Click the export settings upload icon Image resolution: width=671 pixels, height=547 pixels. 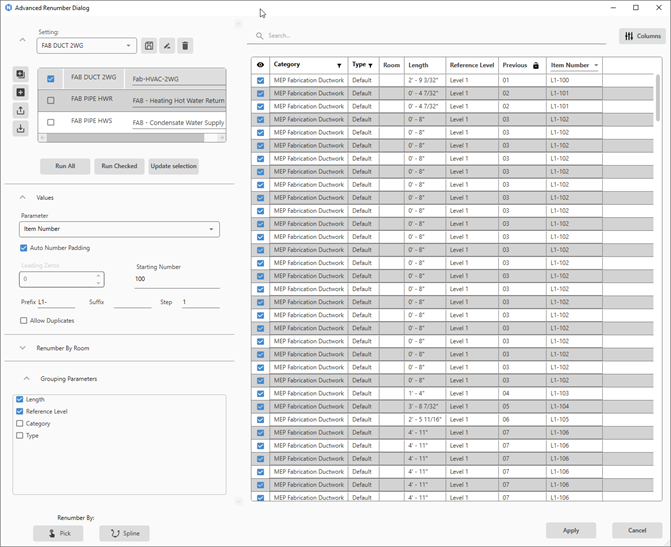coord(21,110)
